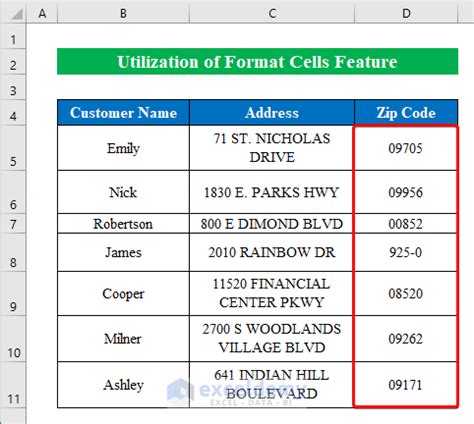The width and height of the screenshot is (474, 424).
Task: Click the title cell Utilization of Format Cells Feature
Action: click(257, 62)
